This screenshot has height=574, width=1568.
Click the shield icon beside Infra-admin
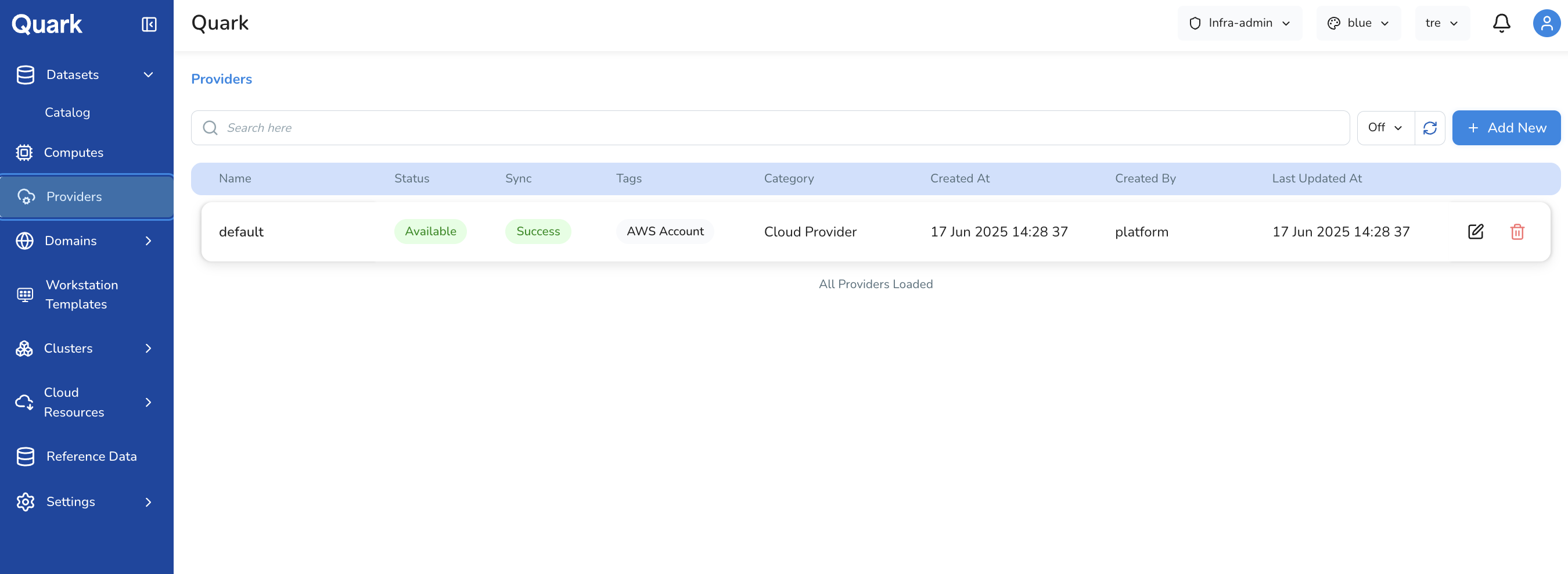1195,23
